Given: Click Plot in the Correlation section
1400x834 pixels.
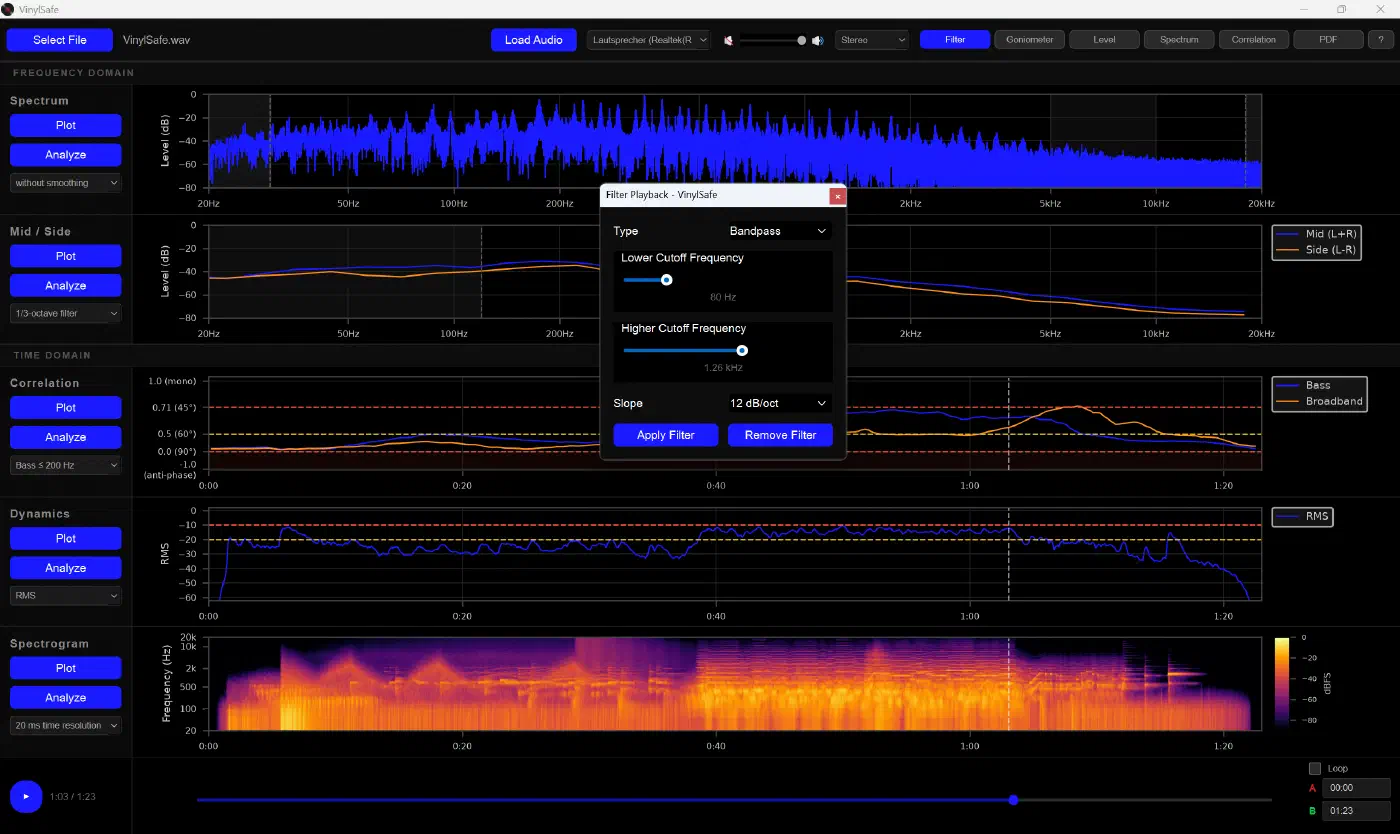Looking at the screenshot, I should pyautogui.click(x=66, y=408).
